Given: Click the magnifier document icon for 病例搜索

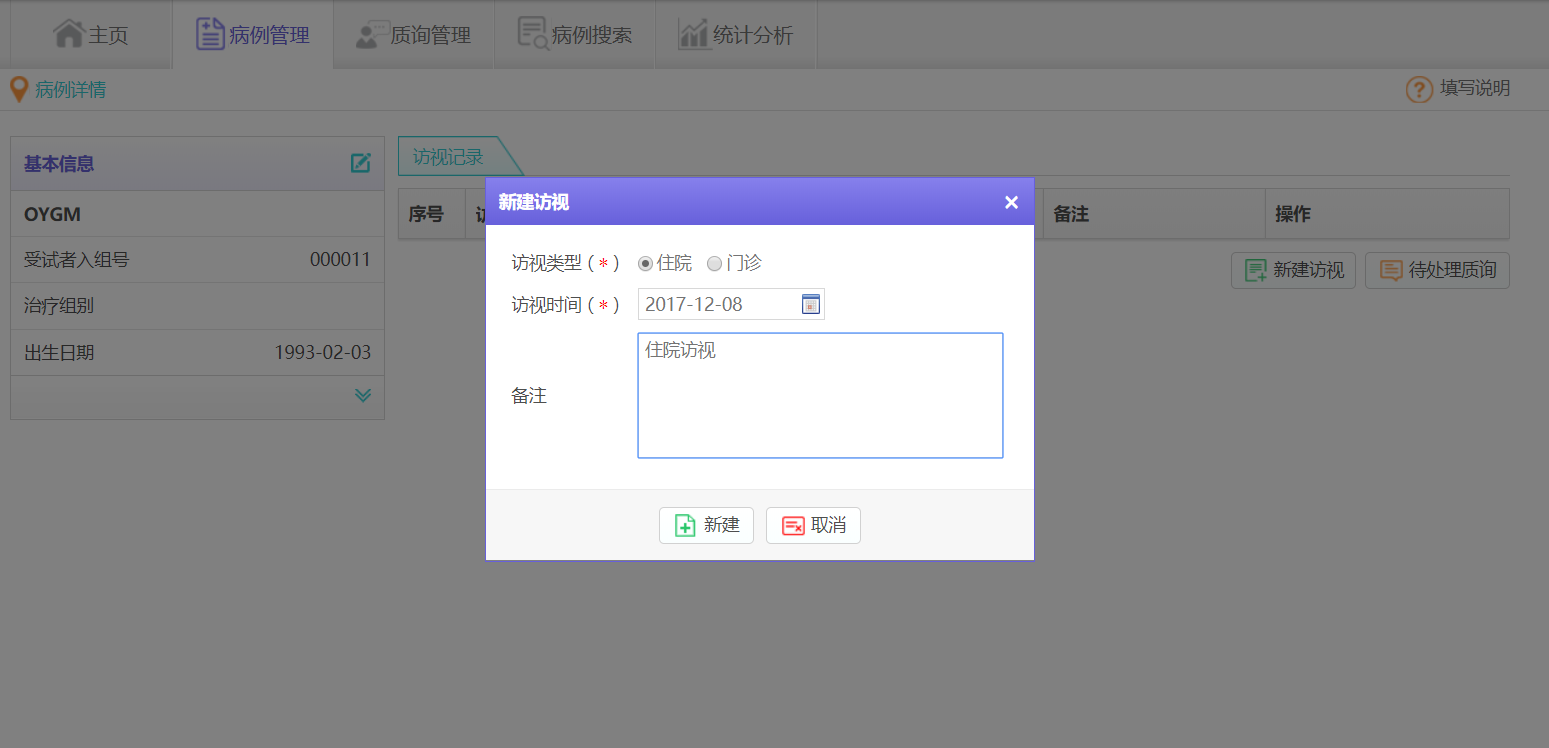Looking at the screenshot, I should [x=532, y=34].
